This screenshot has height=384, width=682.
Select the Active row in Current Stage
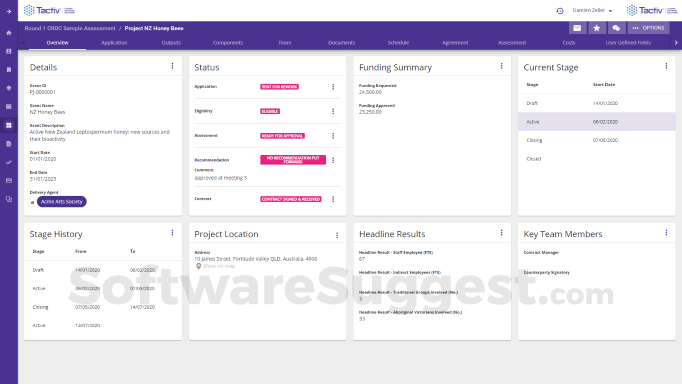click(596, 122)
